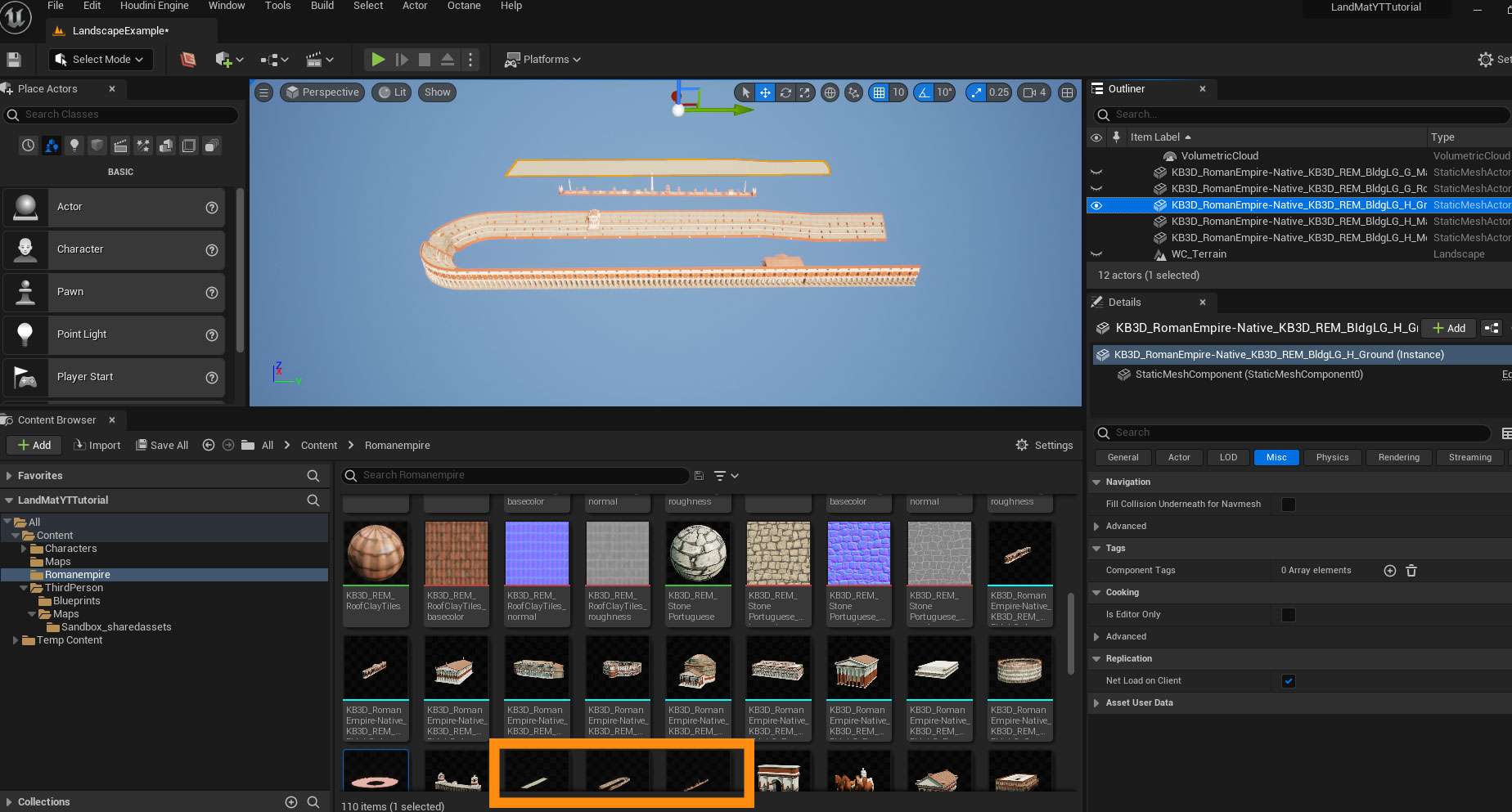Toggle visibility of selected BldgLG_H_Gr actor
This screenshot has height=812, width=1512.
pos(1096,205)
